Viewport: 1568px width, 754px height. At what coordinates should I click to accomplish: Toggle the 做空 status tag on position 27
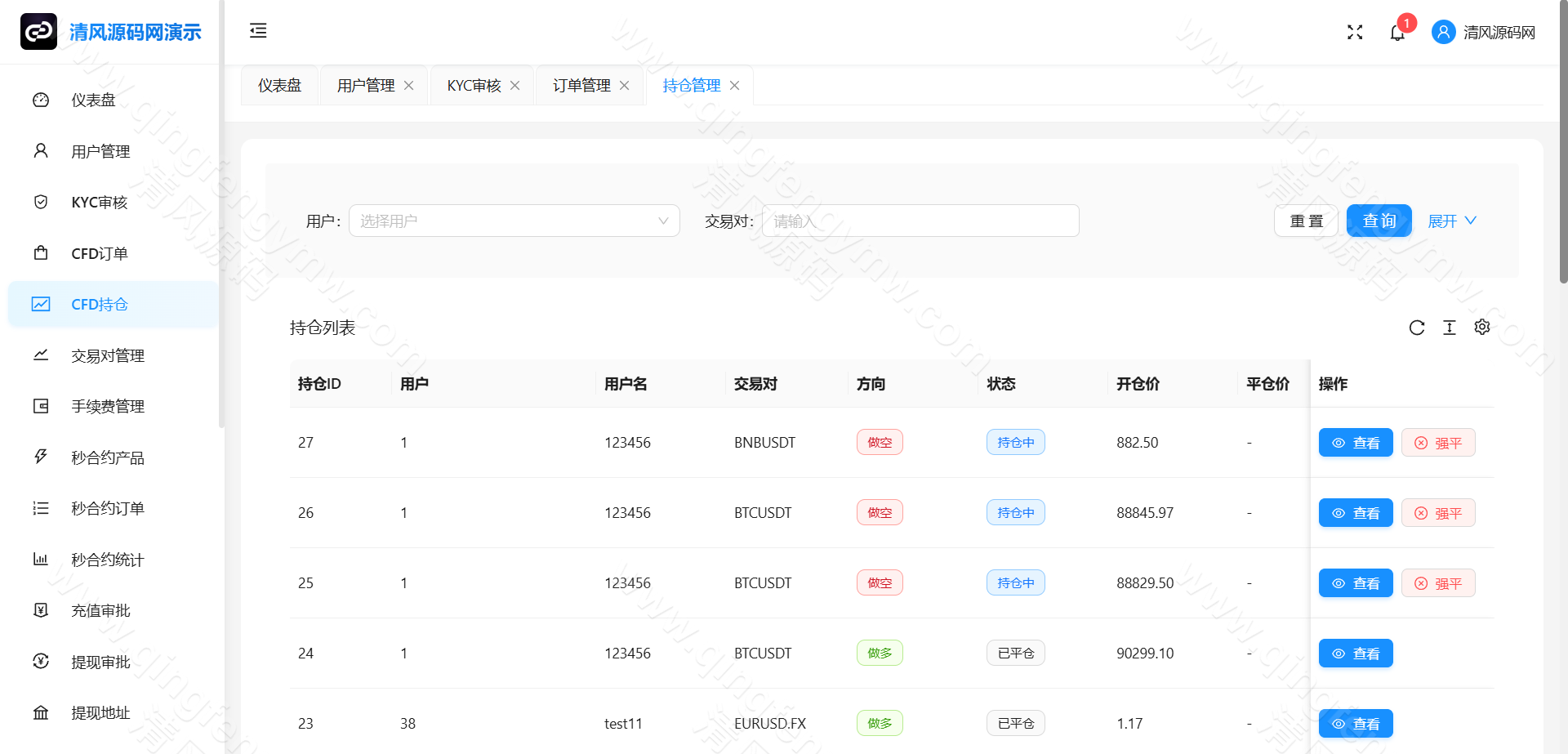coord(880,442)
